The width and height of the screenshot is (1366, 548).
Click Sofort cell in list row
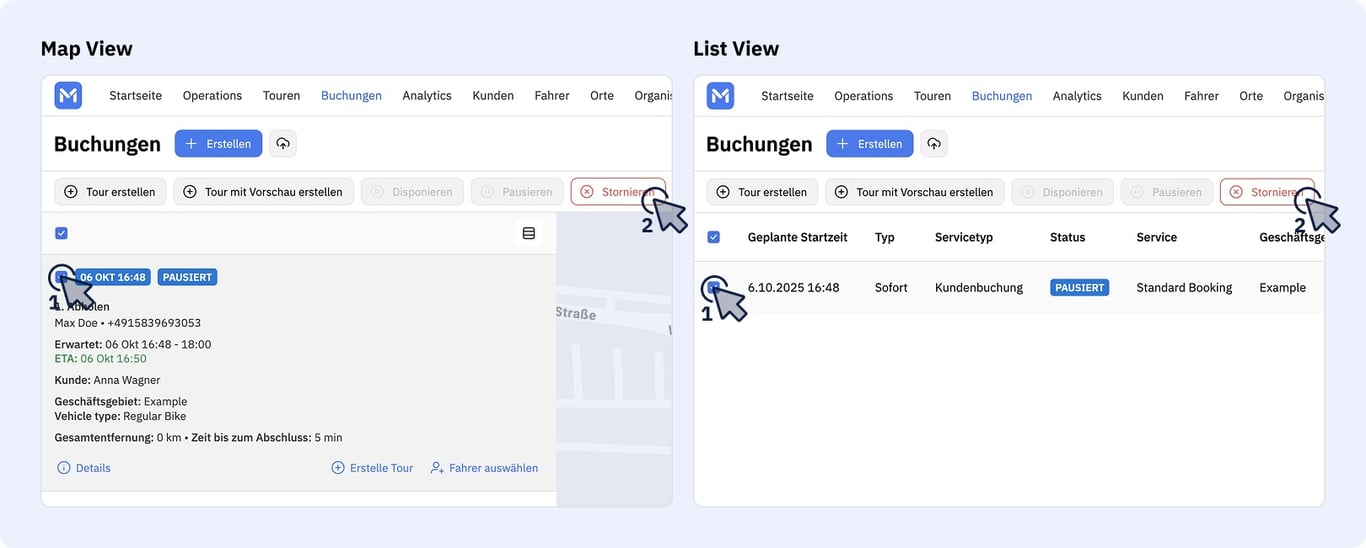tap(891, 287)
